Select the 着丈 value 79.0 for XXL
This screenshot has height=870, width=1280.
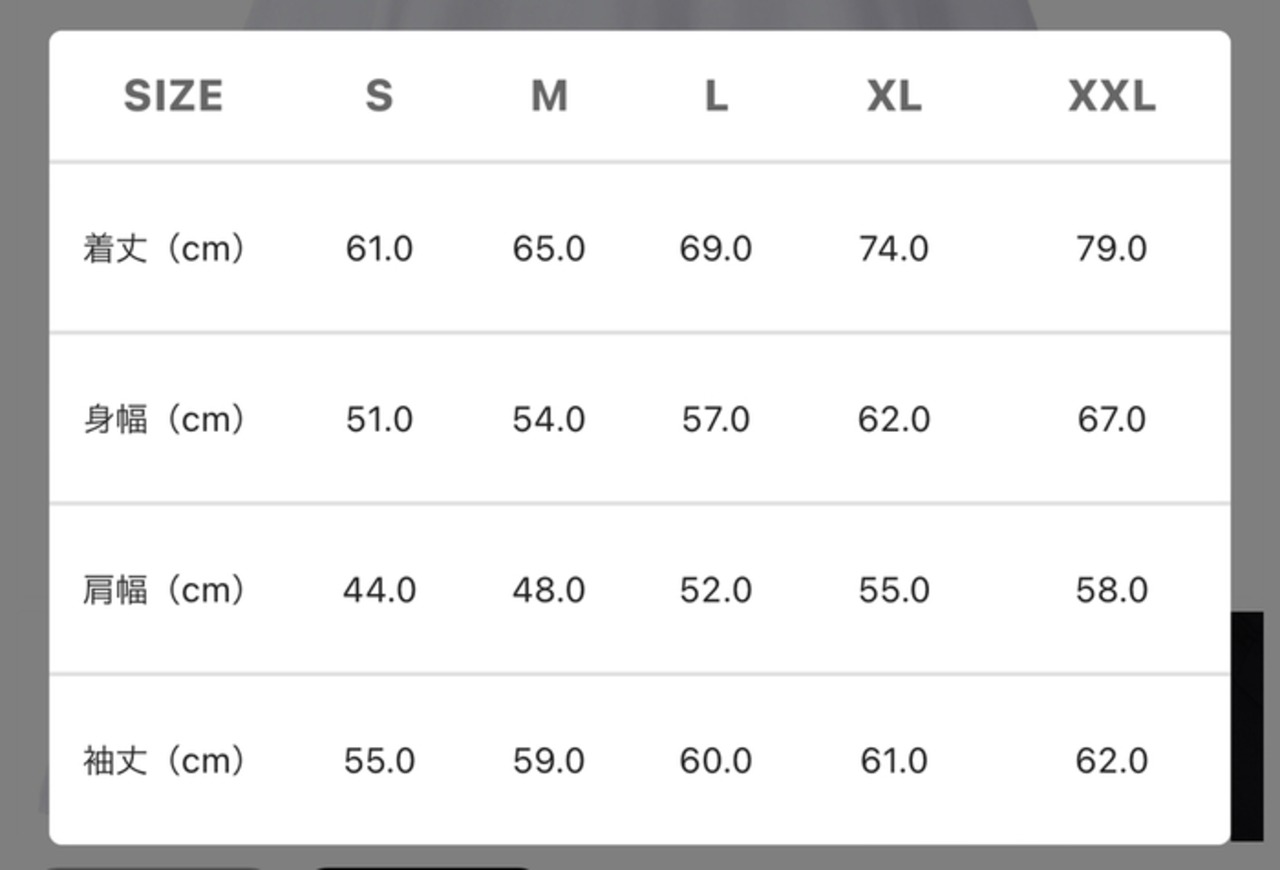tap(1111, 248)
